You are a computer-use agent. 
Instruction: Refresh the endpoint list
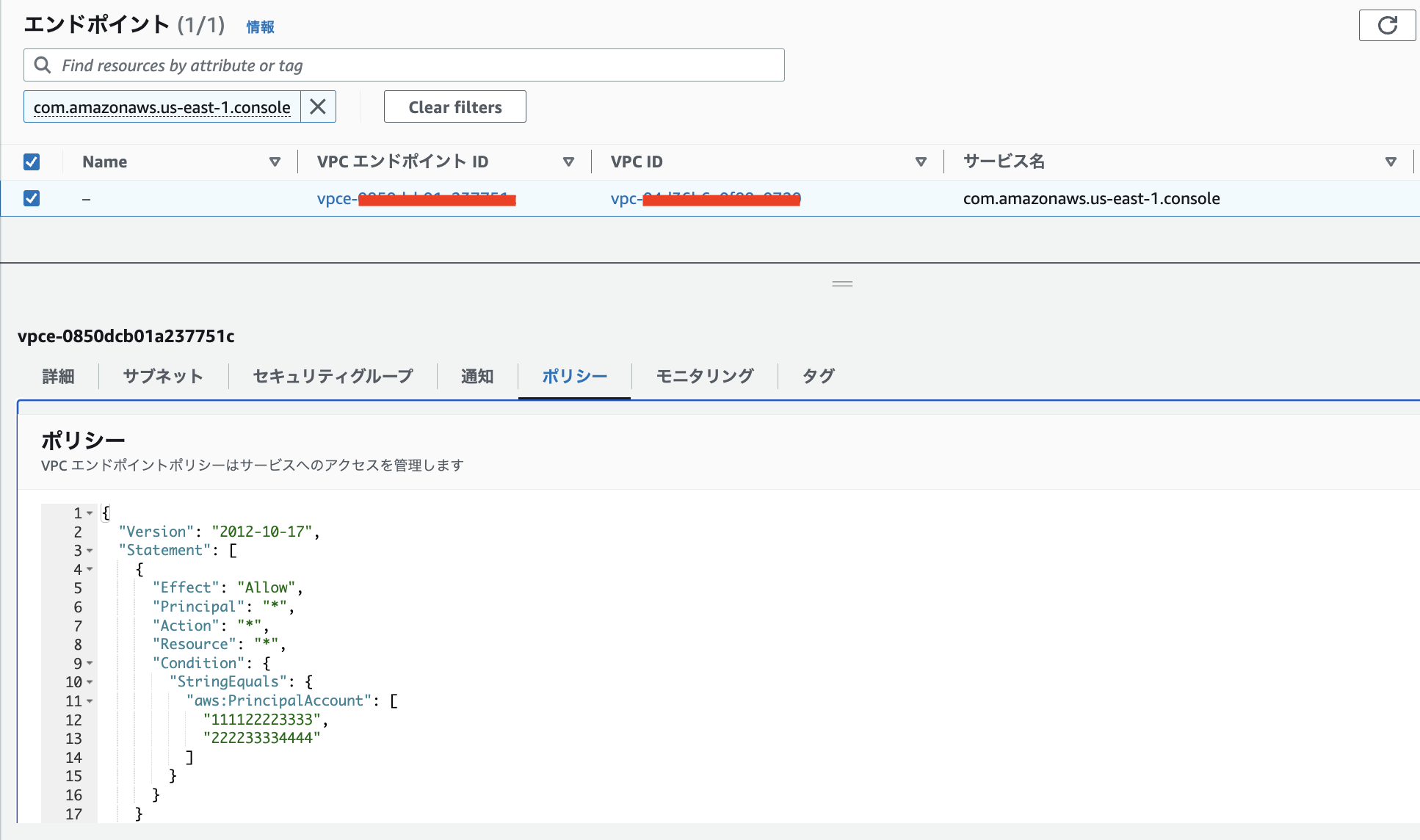point(1387,25)
